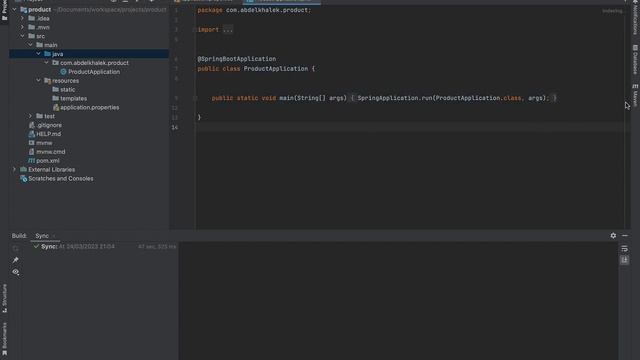This screenshot has width=640, height=360.
Task: Click the .idea folder name
Action: tap(43, 18)
